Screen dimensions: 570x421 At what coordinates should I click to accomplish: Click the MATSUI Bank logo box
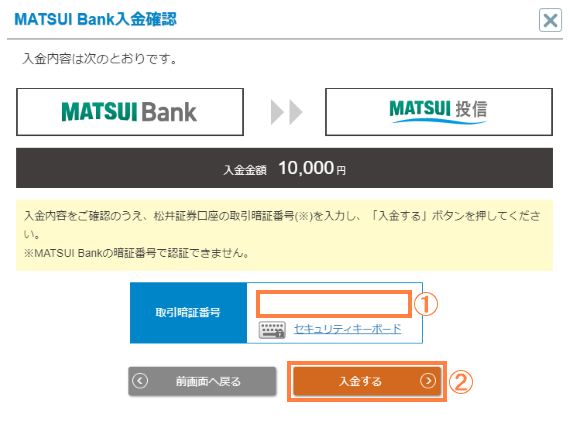(130, 112)
